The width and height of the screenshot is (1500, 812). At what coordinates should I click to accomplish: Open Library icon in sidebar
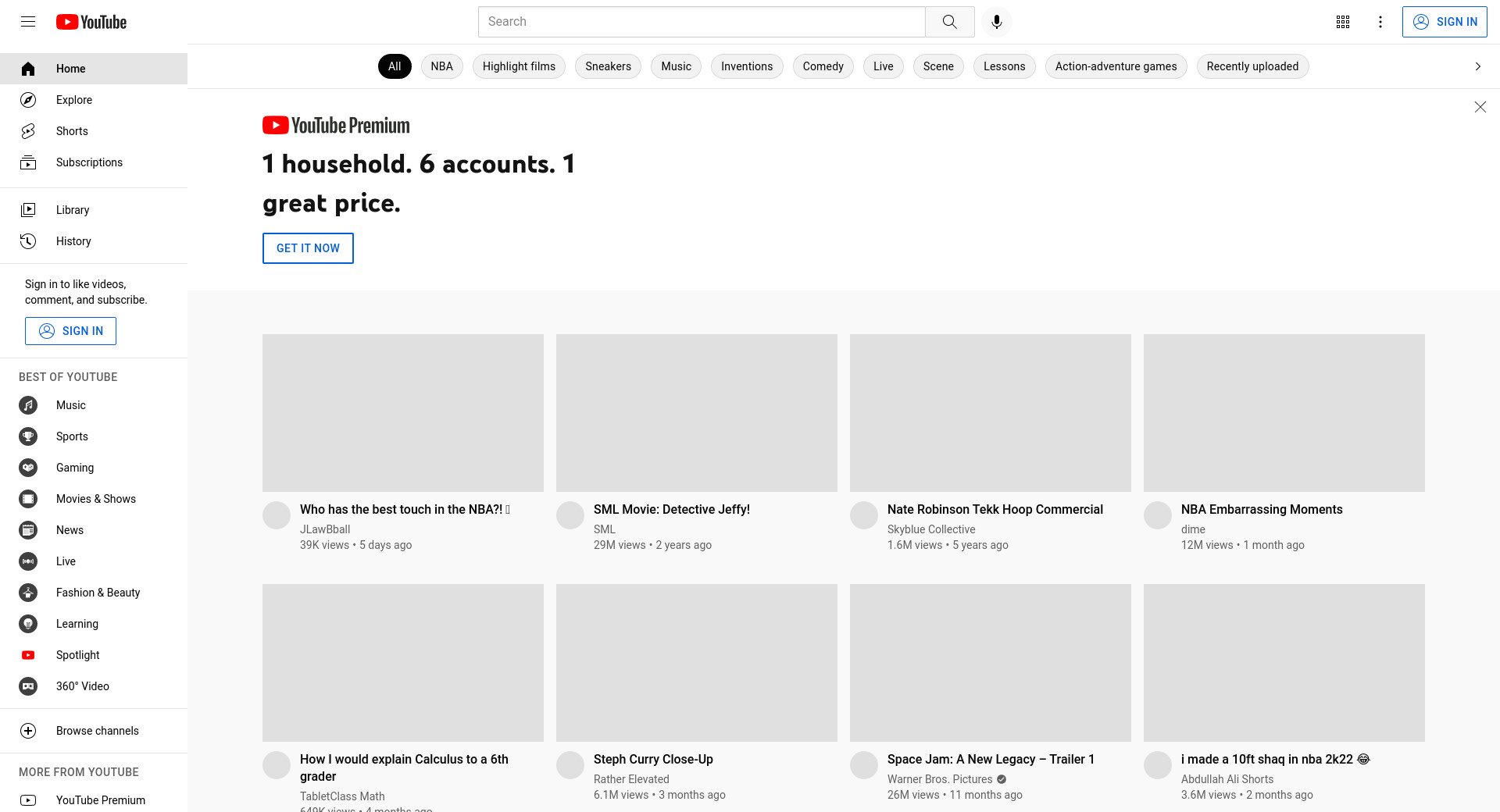tap(28, 210)
